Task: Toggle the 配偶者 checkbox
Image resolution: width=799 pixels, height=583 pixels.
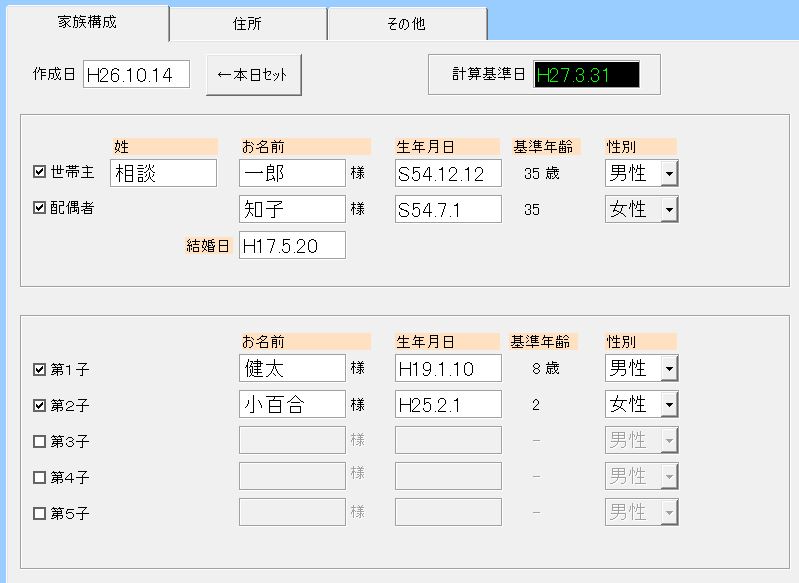Action: 40,209
